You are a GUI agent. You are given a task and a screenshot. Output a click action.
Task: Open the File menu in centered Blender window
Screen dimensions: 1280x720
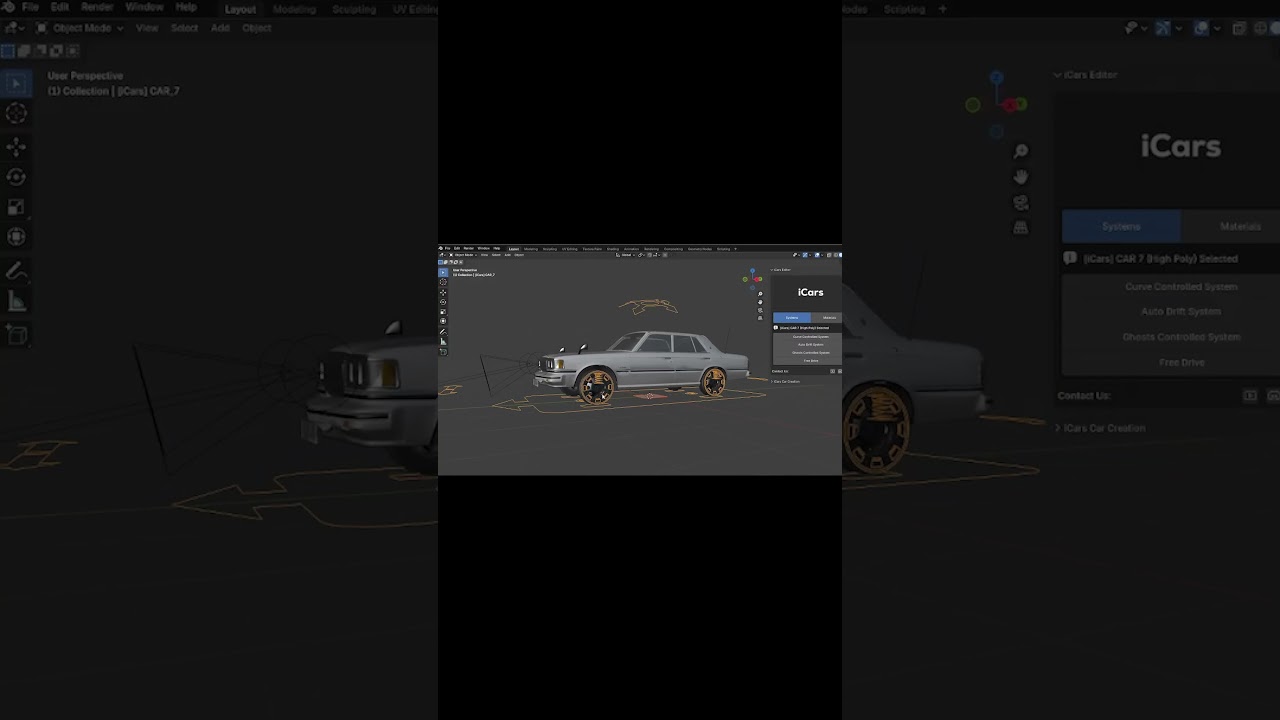(448, 248)
